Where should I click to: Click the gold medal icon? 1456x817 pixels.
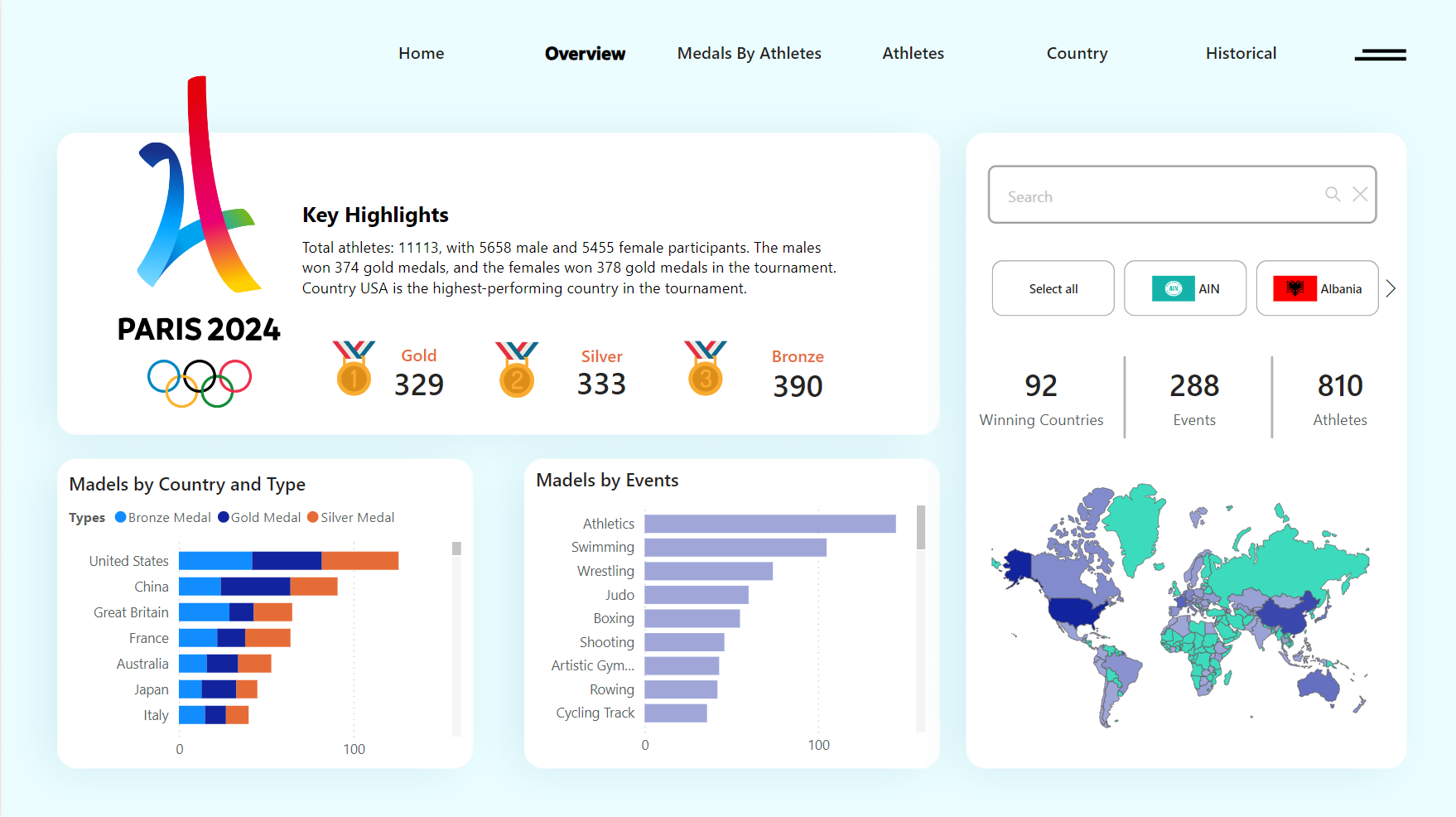pos(354,369)
